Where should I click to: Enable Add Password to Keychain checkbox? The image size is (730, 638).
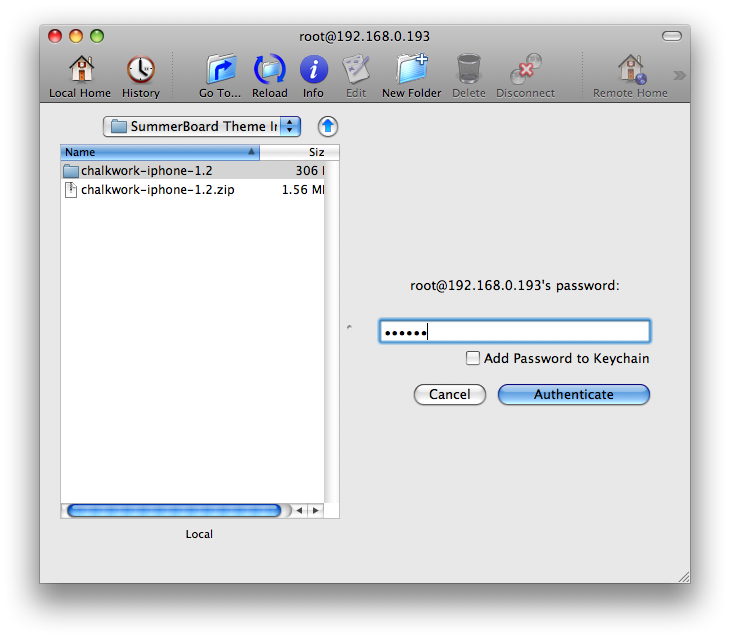coord(473,359)
